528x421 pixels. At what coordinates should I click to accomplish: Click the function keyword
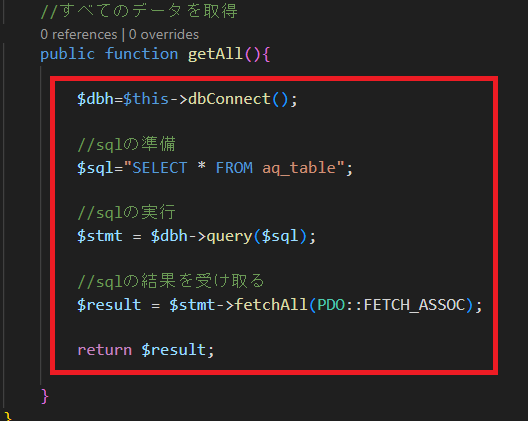(x=141, y=54)
